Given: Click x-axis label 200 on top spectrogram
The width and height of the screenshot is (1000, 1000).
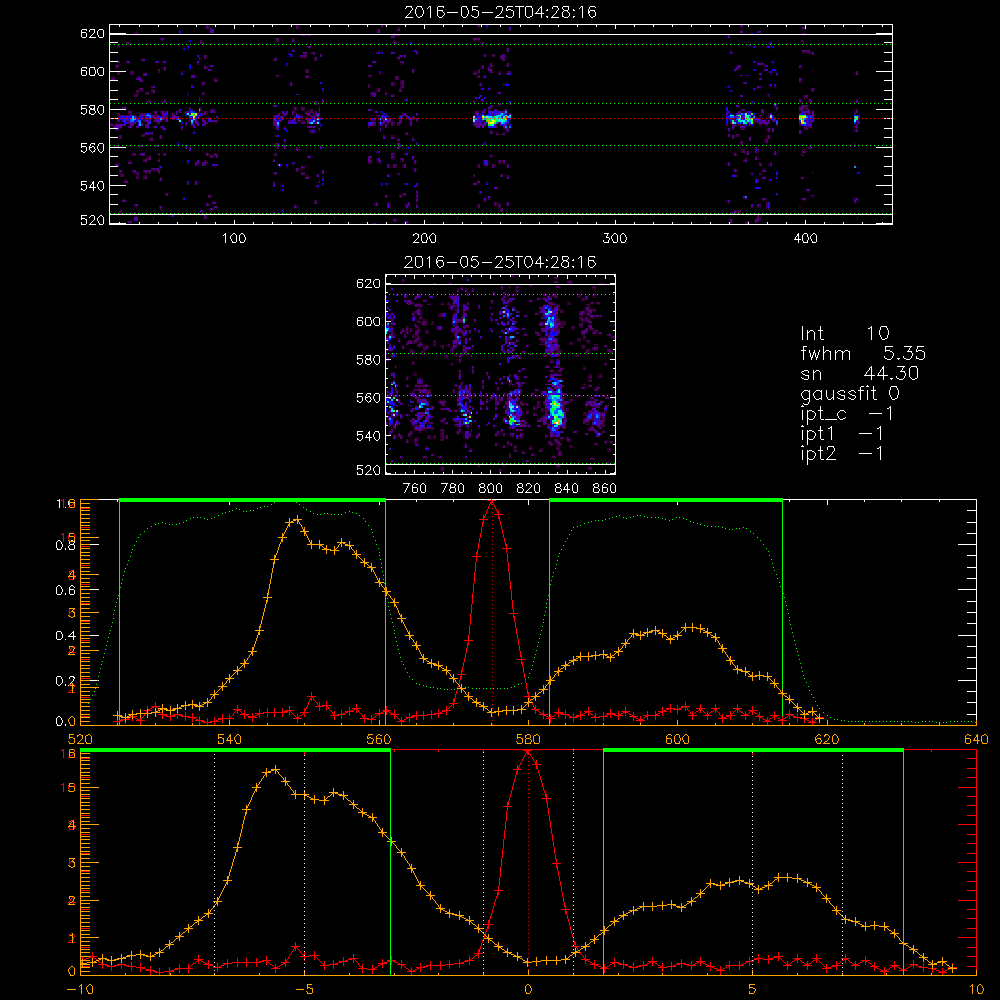Looking at the screenshot, I should 424,238.
